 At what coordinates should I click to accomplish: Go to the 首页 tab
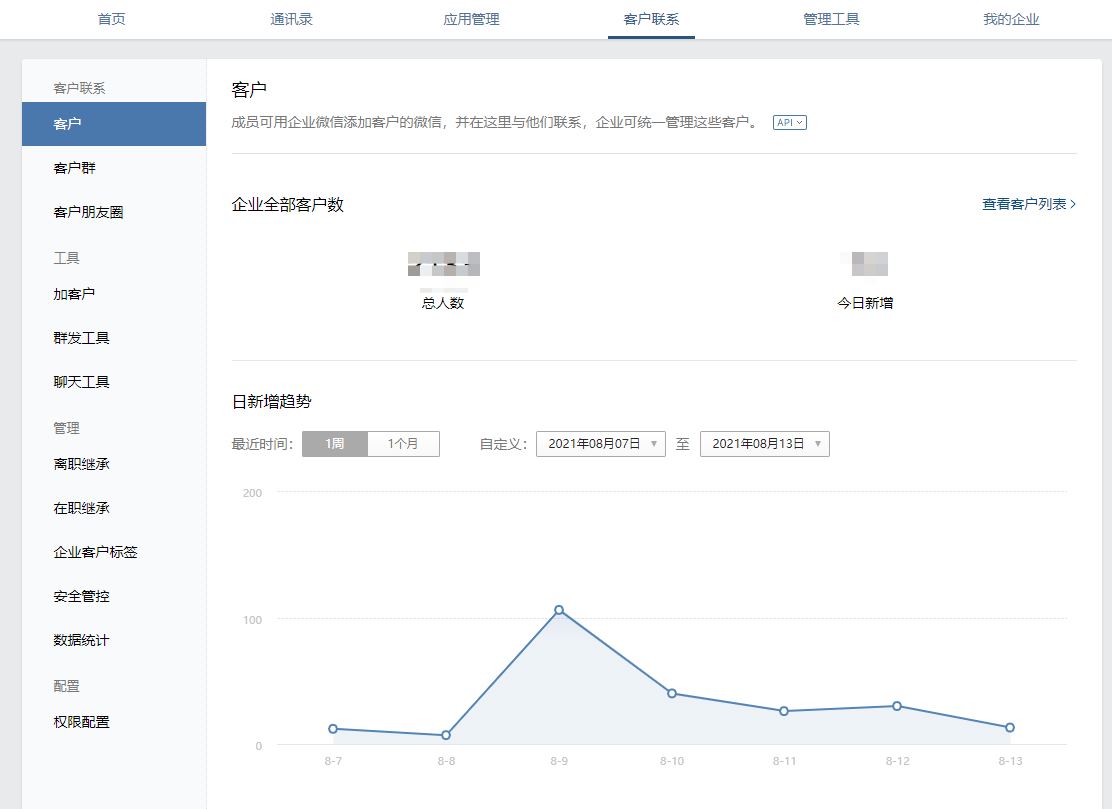pos(112,19)
